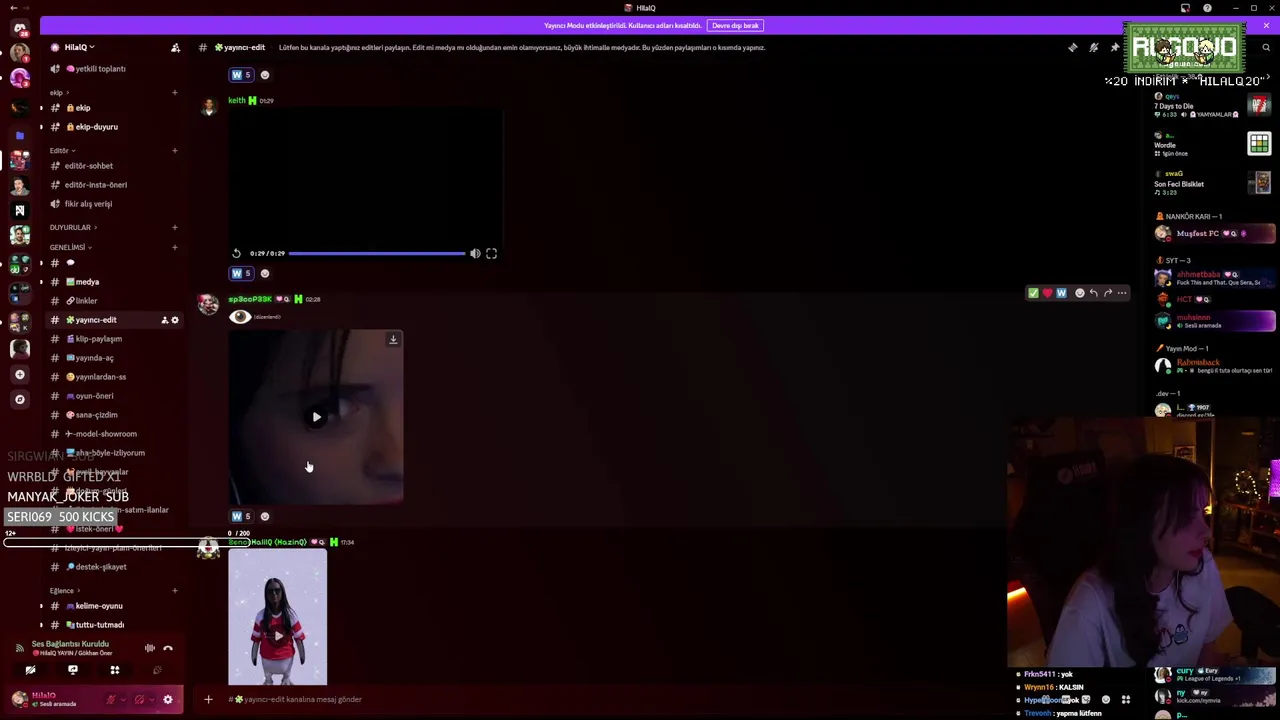The height and width of the screenshot is (720, 1280).
Task: Open the HilalQ server dropdown menu
Action: (80, 47)
